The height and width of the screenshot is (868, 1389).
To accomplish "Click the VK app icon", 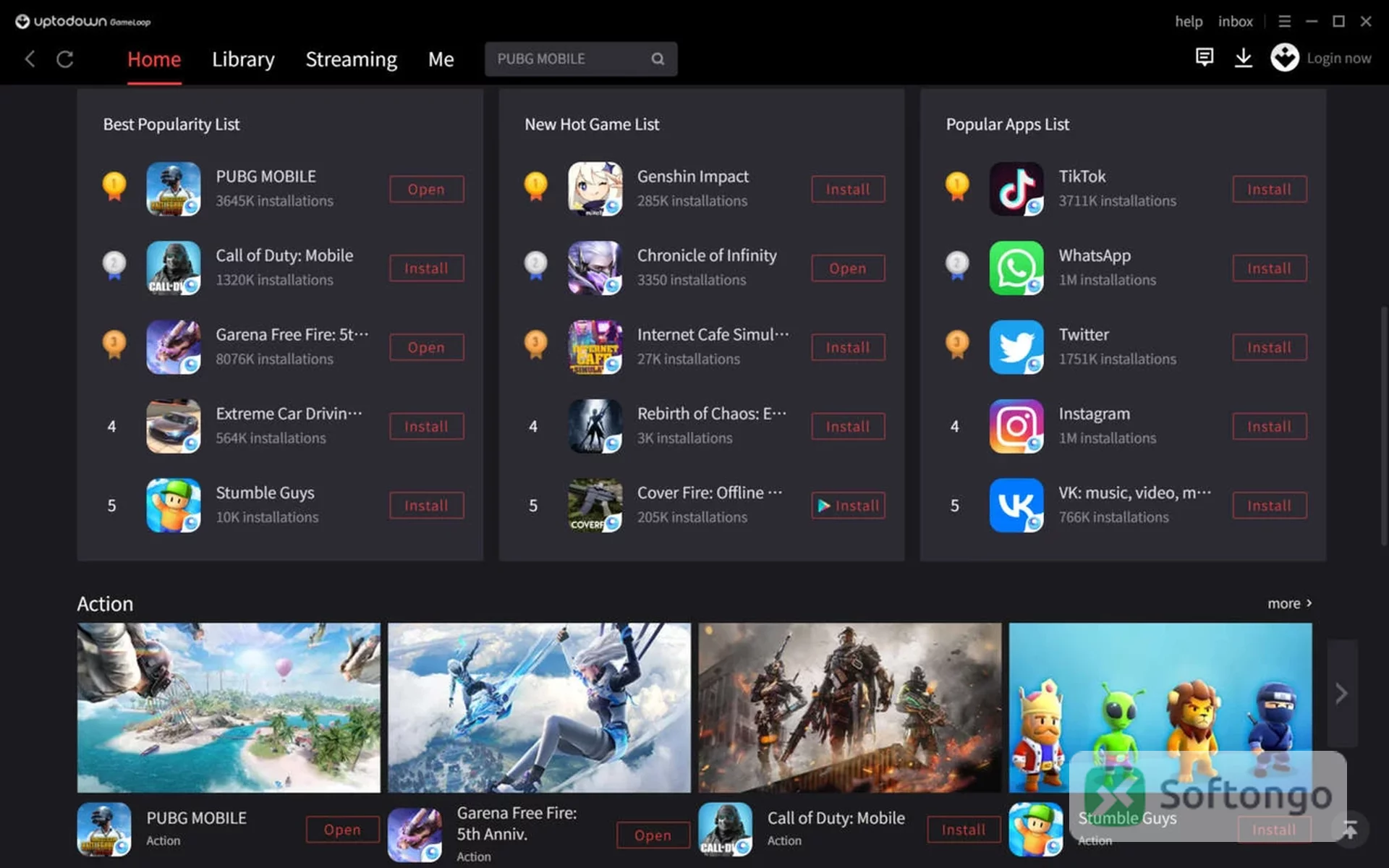I will pos(1016,505).
